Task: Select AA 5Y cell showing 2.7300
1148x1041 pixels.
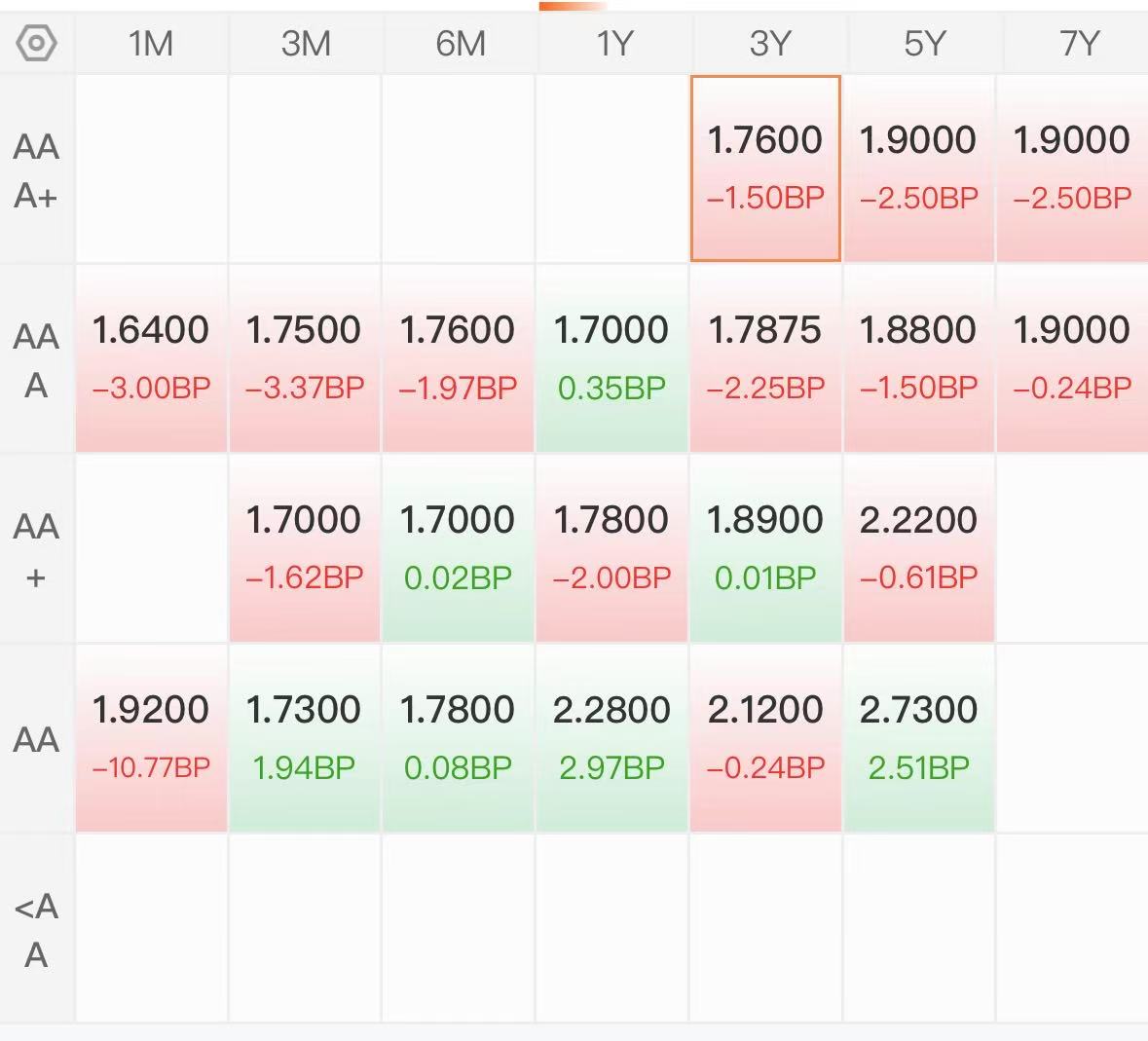Action: click(919, 738)
